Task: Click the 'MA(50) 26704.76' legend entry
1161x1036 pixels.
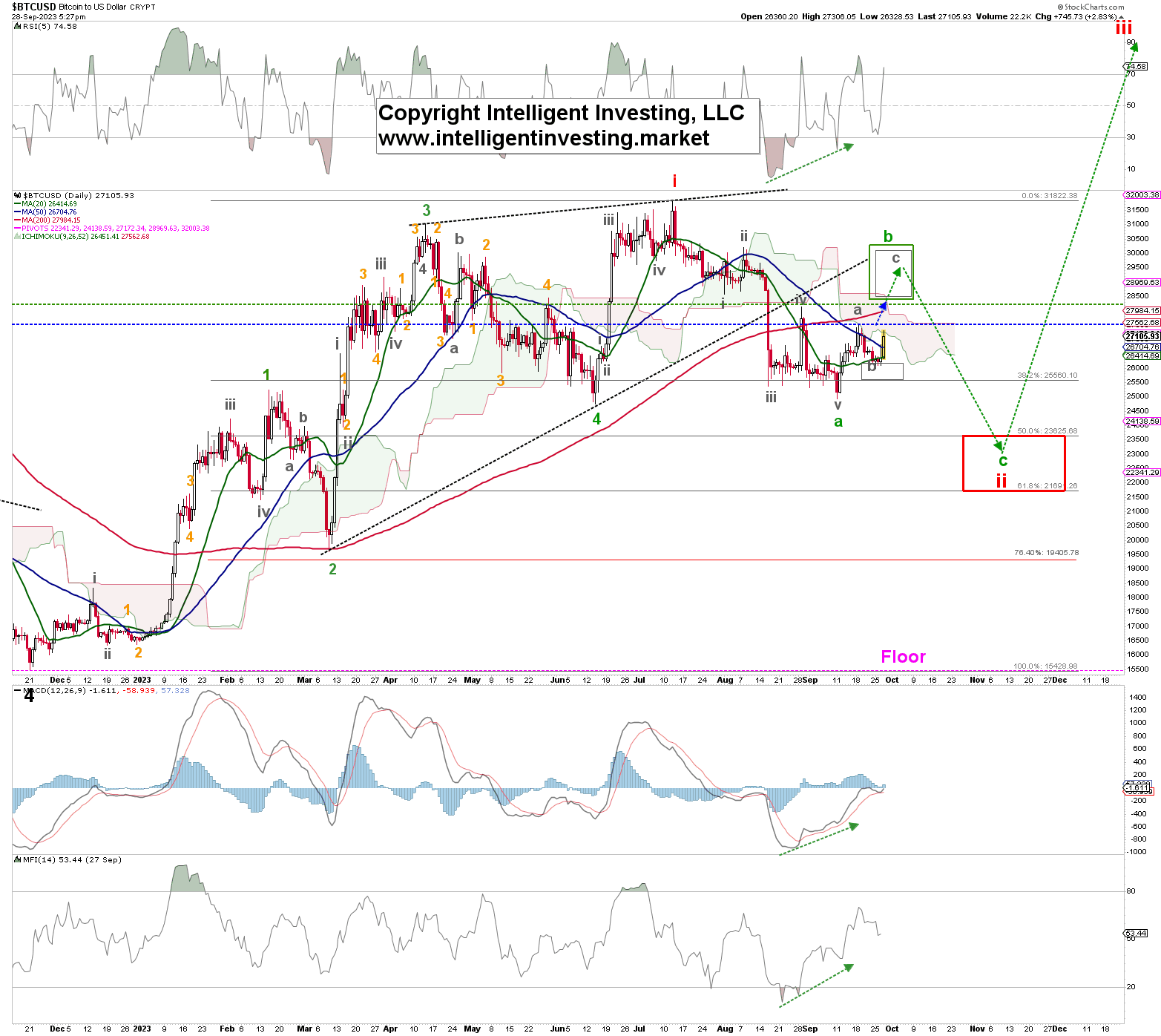Action: point(50,212)
